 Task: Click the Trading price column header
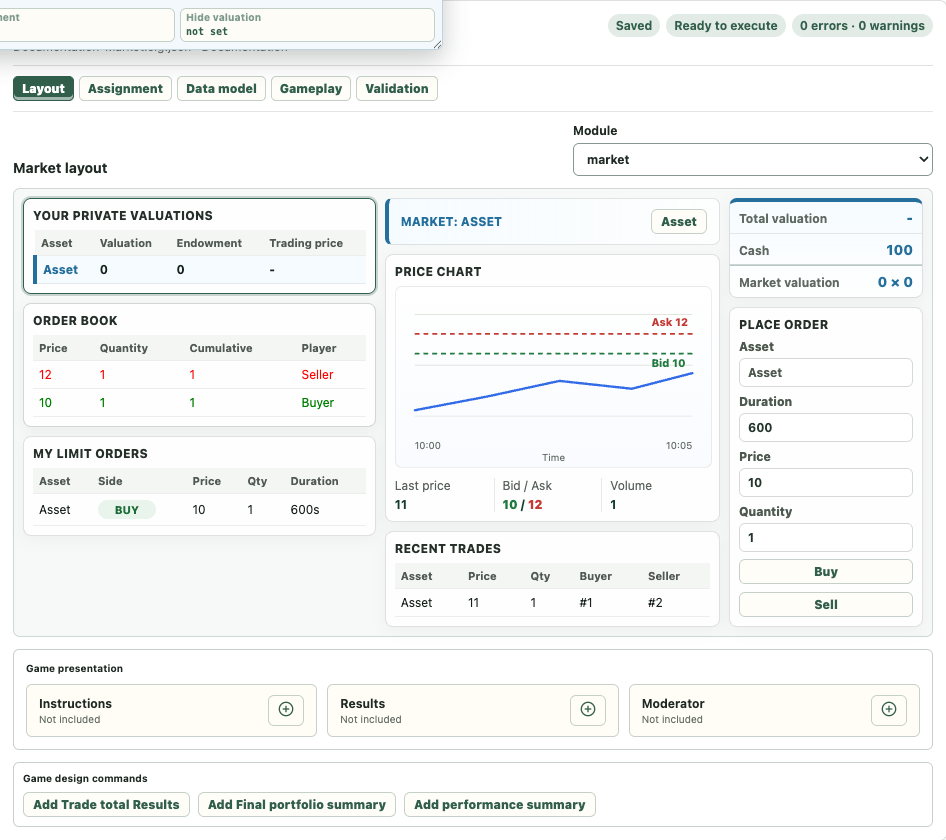coord(306,243)
